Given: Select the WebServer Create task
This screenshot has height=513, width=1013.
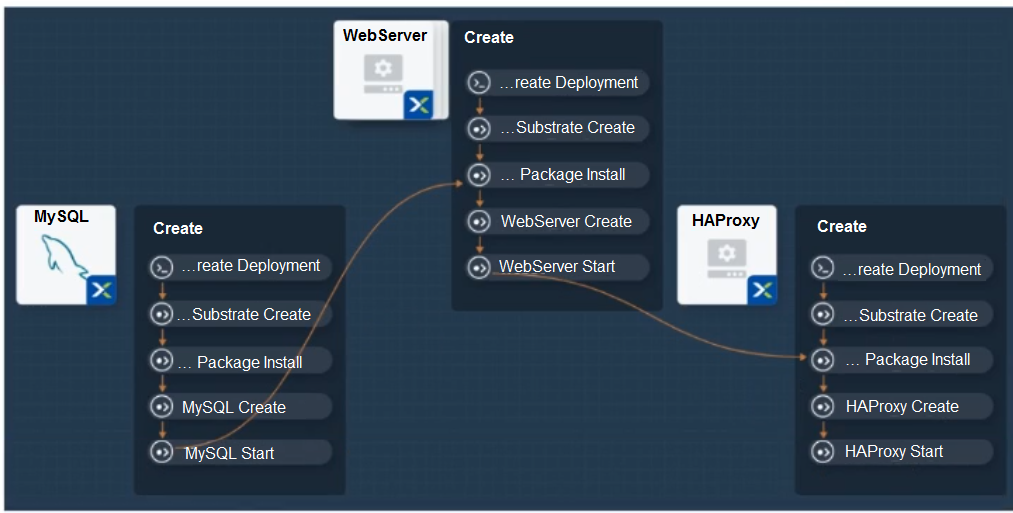Looking at the screenshot, I should click(x=558, y=221).
